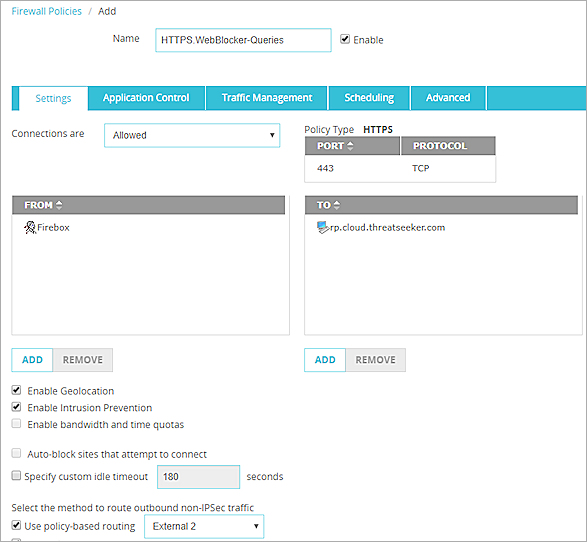Toggle Use policy-based routing checkbox
The image size is (587, 542).
(16, 525)
